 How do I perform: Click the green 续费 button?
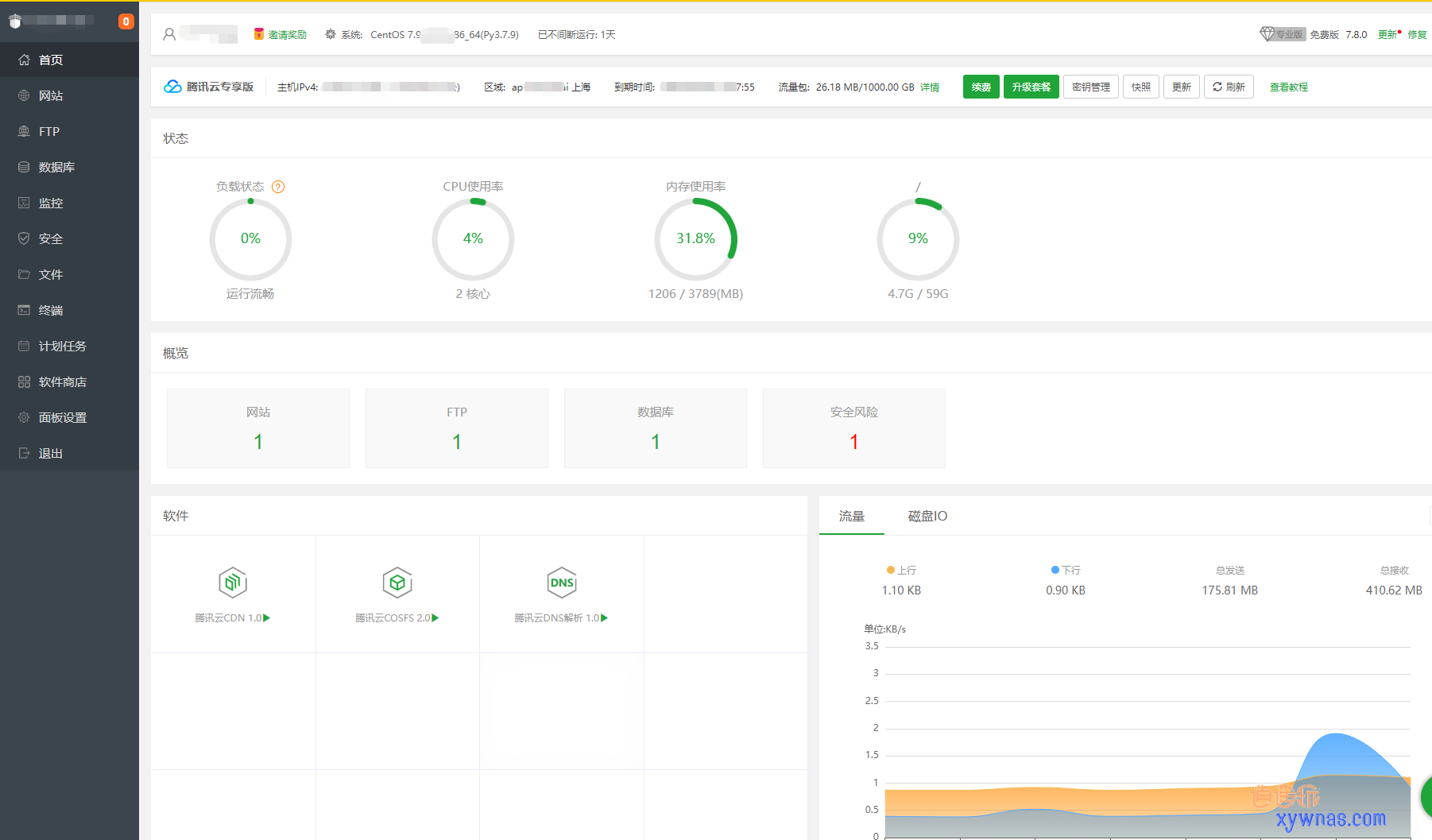coord(981,87)
